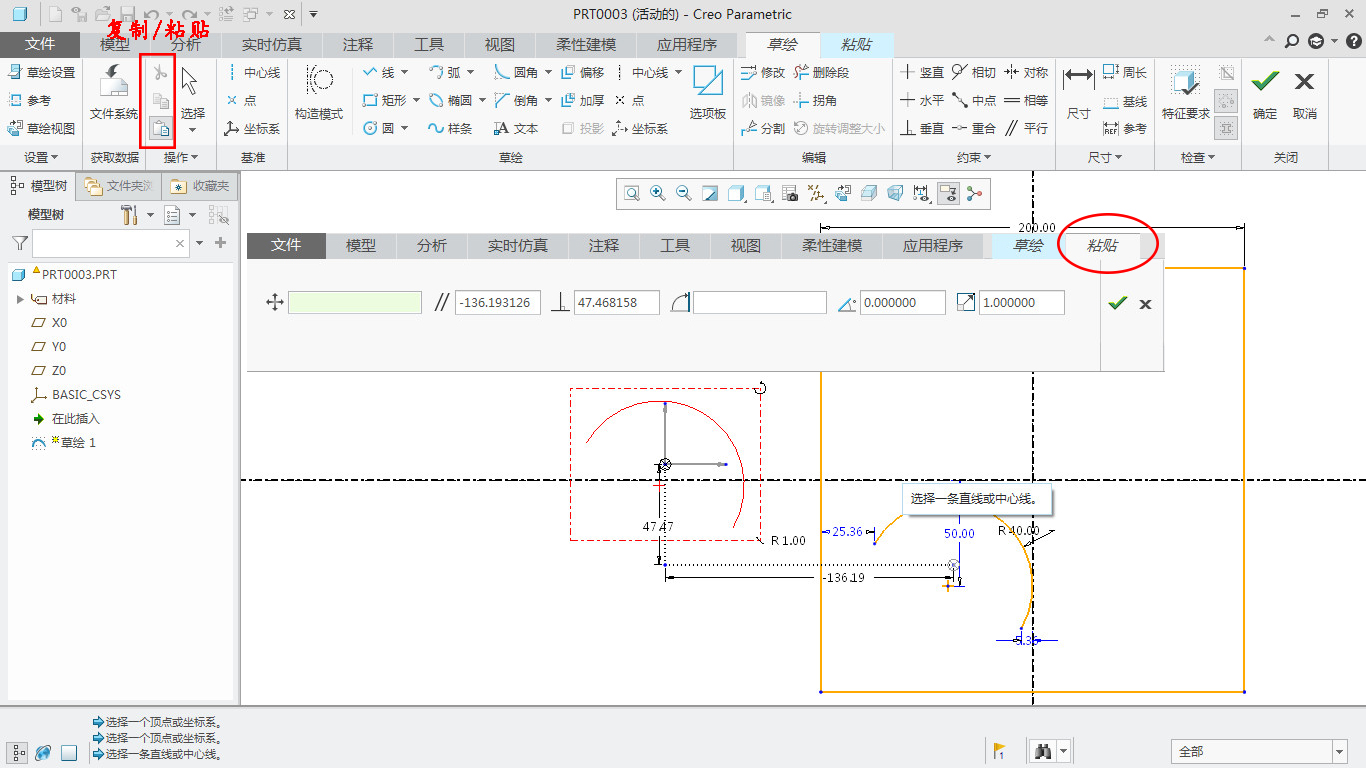Viewport: 1366px width, 768px height.
Task: Expand the 材料 node in model tree
Action: (x=20, y=299)
